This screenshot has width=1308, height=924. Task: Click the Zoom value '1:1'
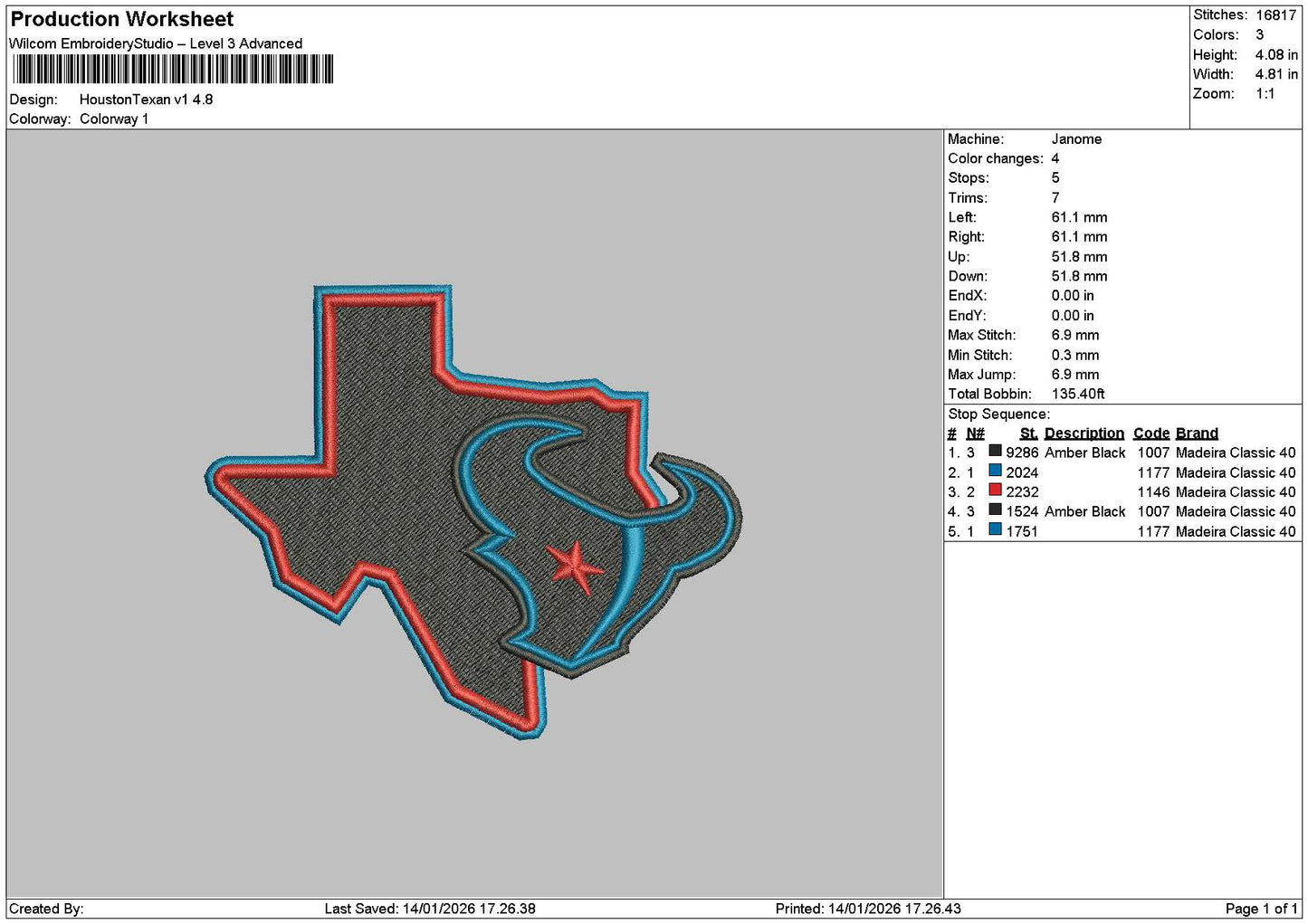click(1265, 94)
